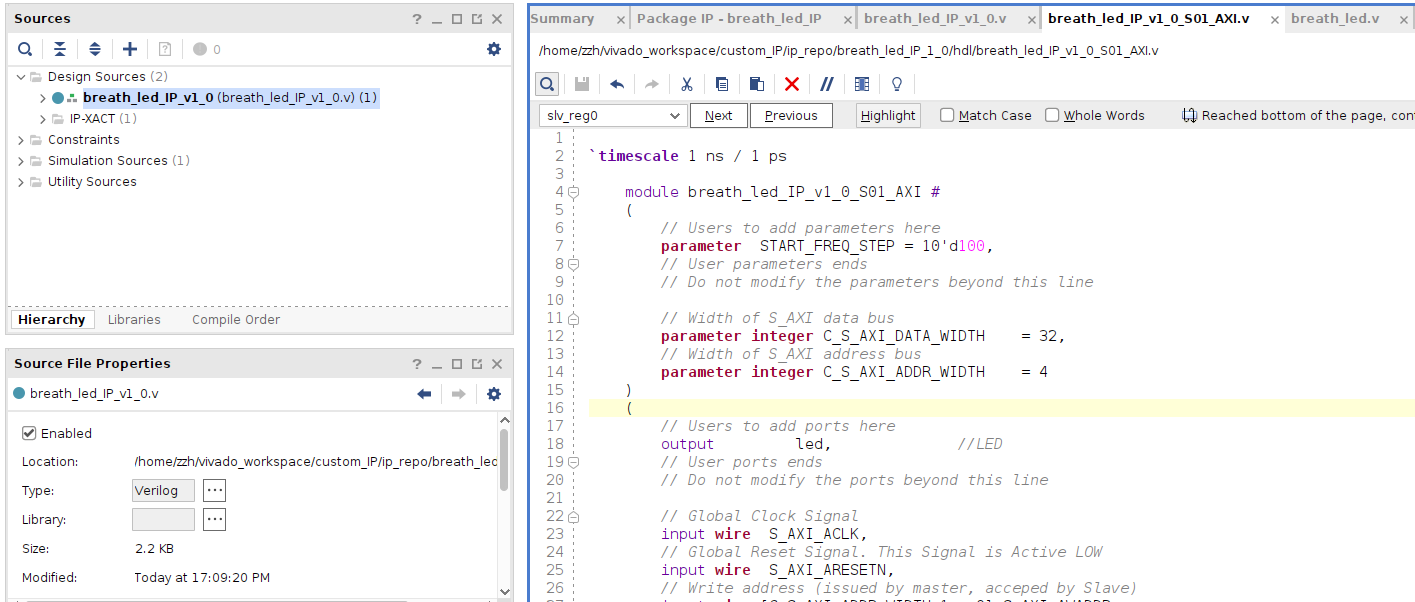Click the C_S_AXI_DATA_WIDTH parameter line

pos(863,336)
